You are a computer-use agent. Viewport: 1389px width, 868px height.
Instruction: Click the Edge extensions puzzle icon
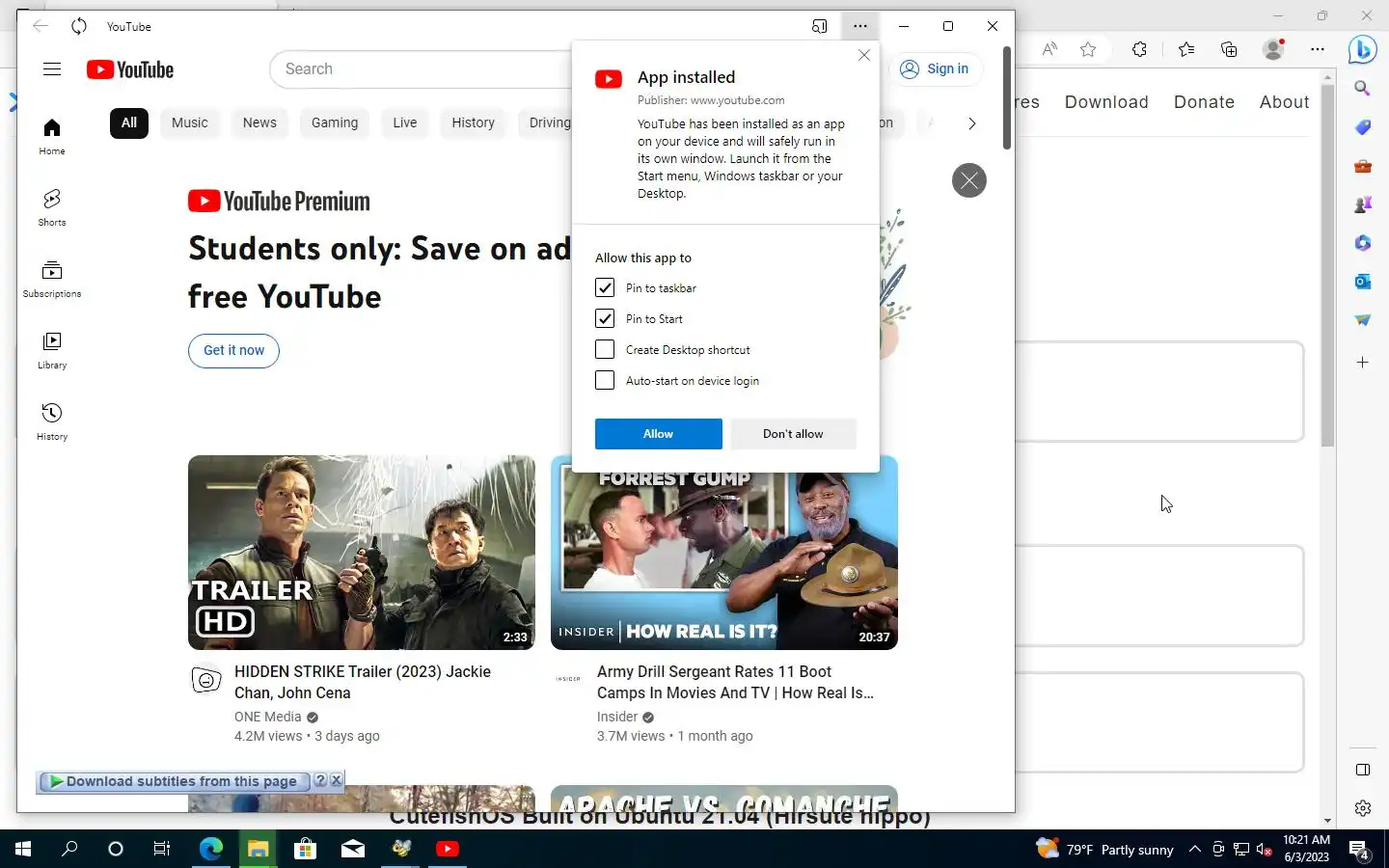pyautogui.click(x=1139, y=49)
